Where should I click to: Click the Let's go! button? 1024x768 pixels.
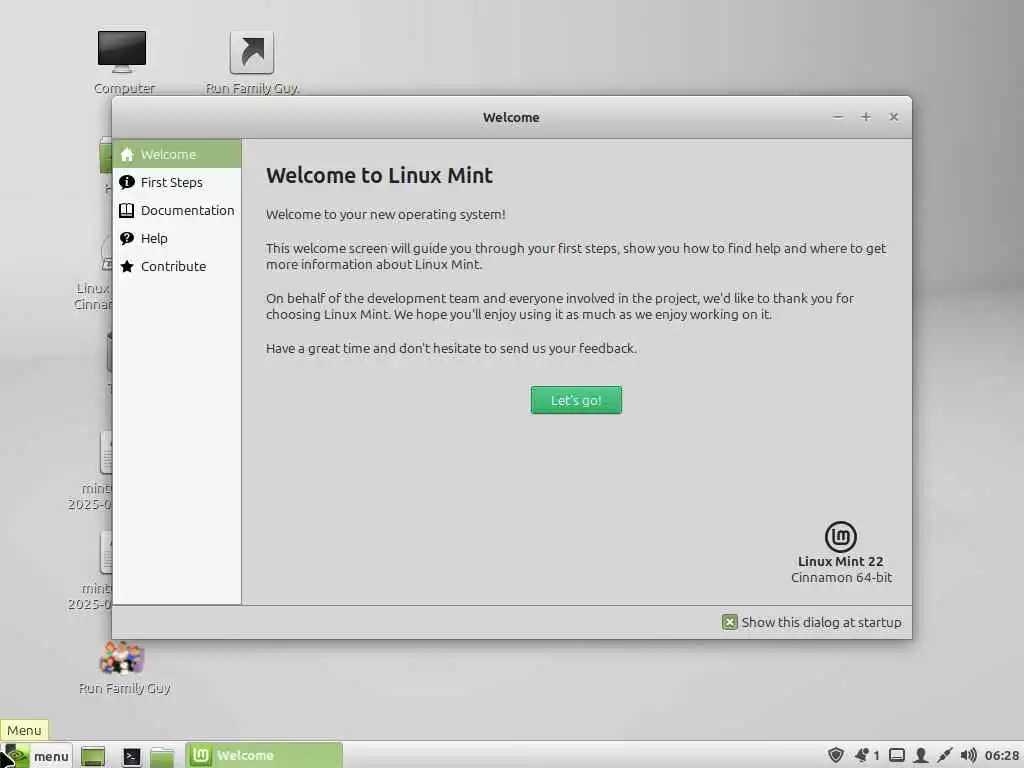576,400
